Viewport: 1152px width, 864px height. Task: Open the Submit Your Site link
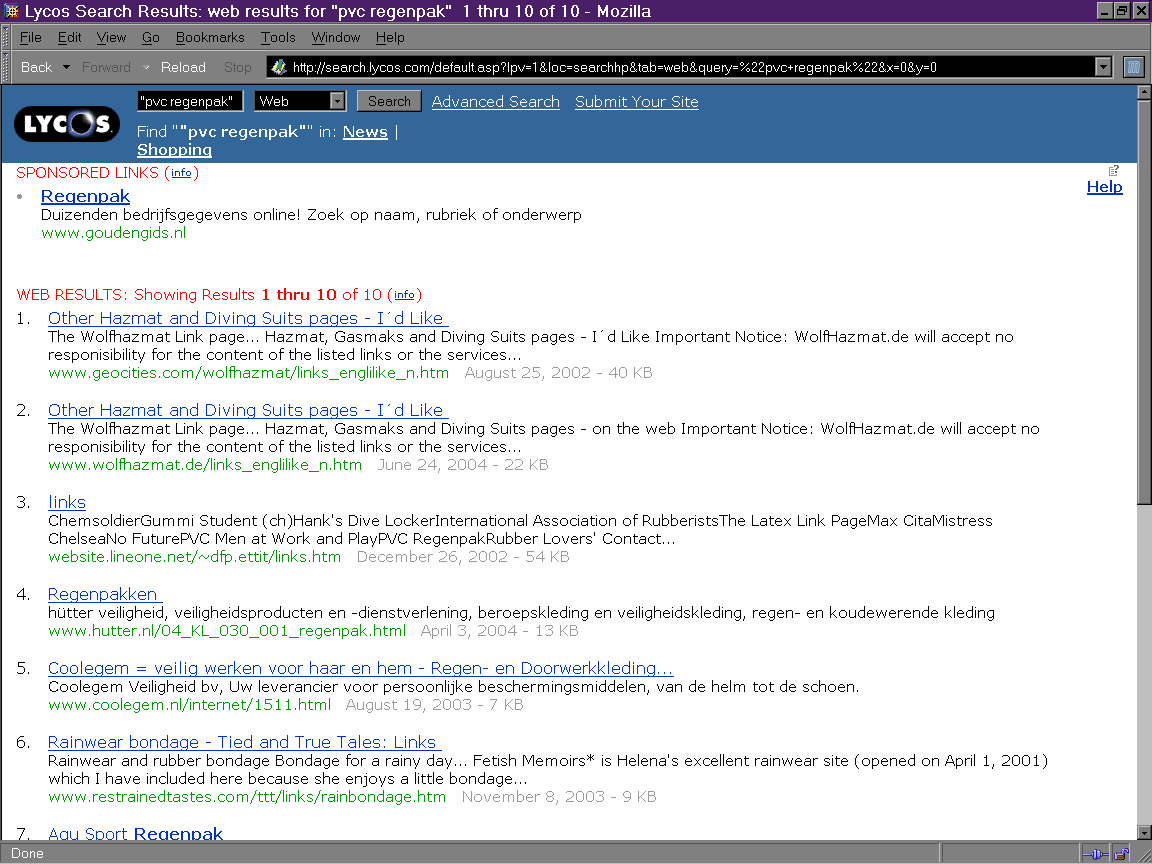click(637, 101)
